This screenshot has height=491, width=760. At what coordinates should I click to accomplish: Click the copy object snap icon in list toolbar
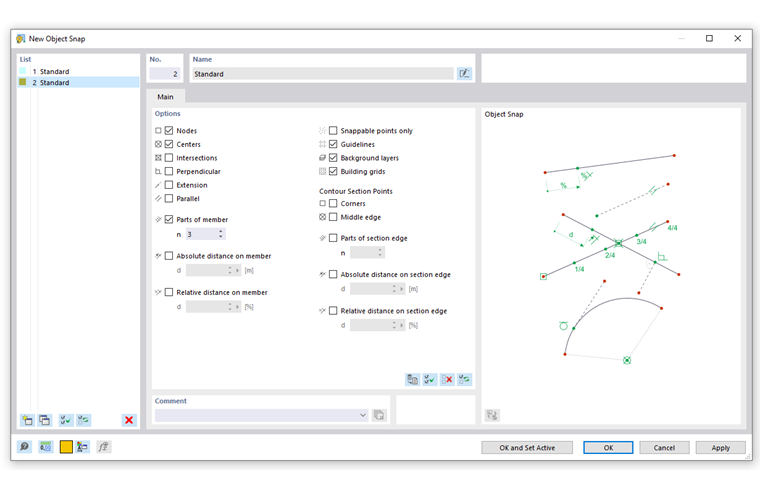pyautogui.click(x=45, y=420)
